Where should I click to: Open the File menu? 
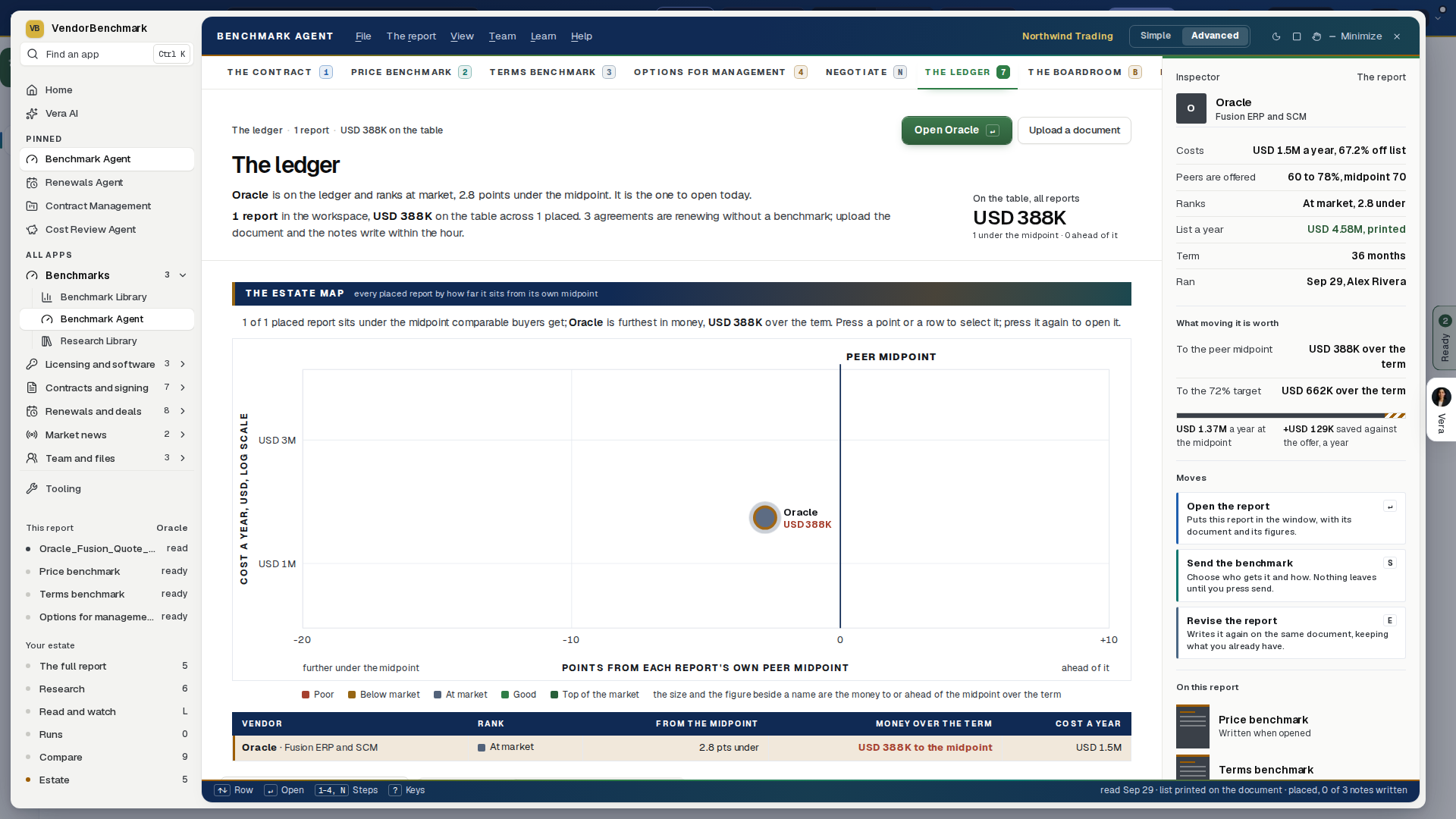363,36
